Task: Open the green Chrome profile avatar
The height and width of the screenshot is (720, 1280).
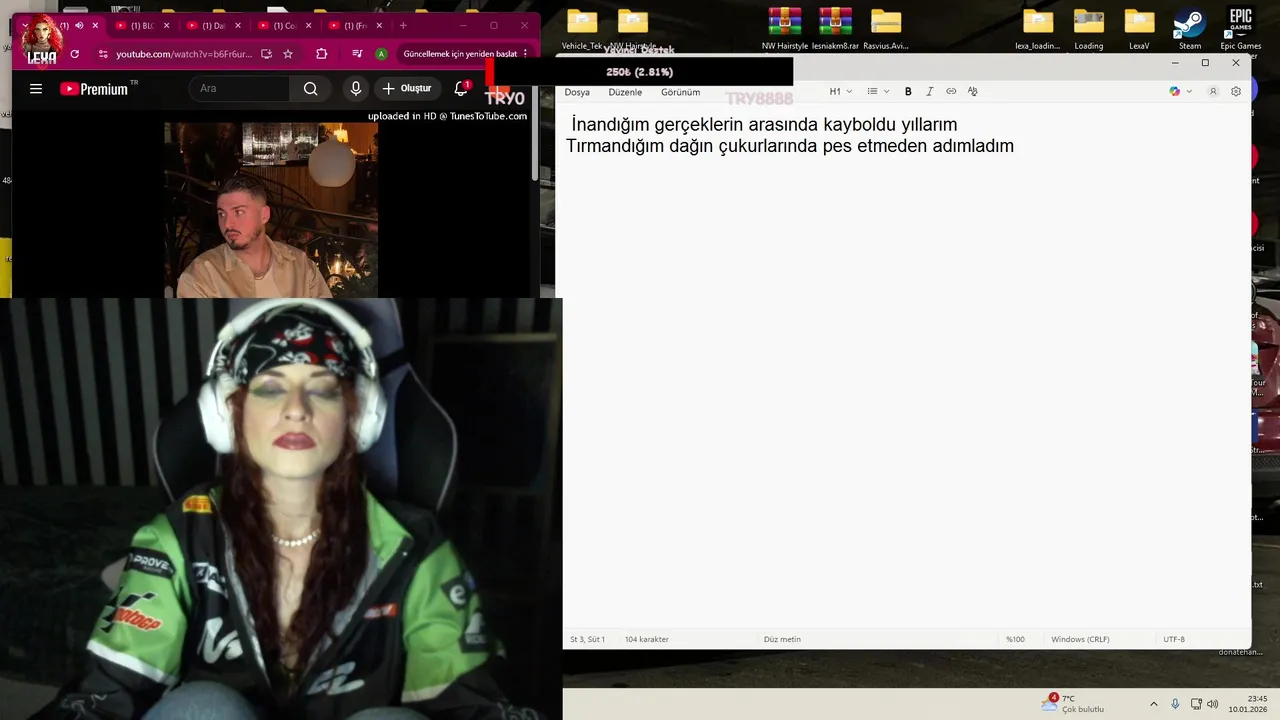Action: (x=381, y=54)
